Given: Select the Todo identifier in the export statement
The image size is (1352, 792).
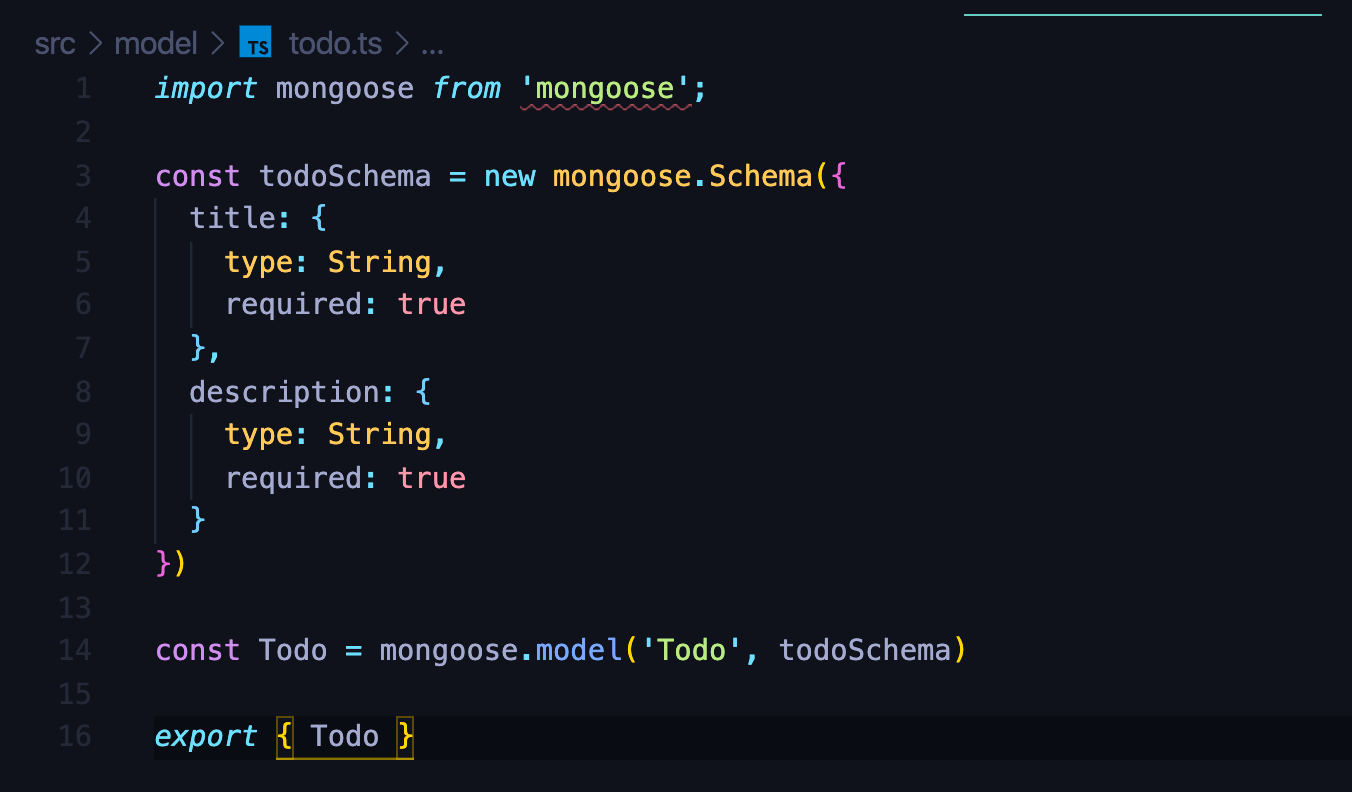Looking at the screenshot, I should click(x=344, y=736).
